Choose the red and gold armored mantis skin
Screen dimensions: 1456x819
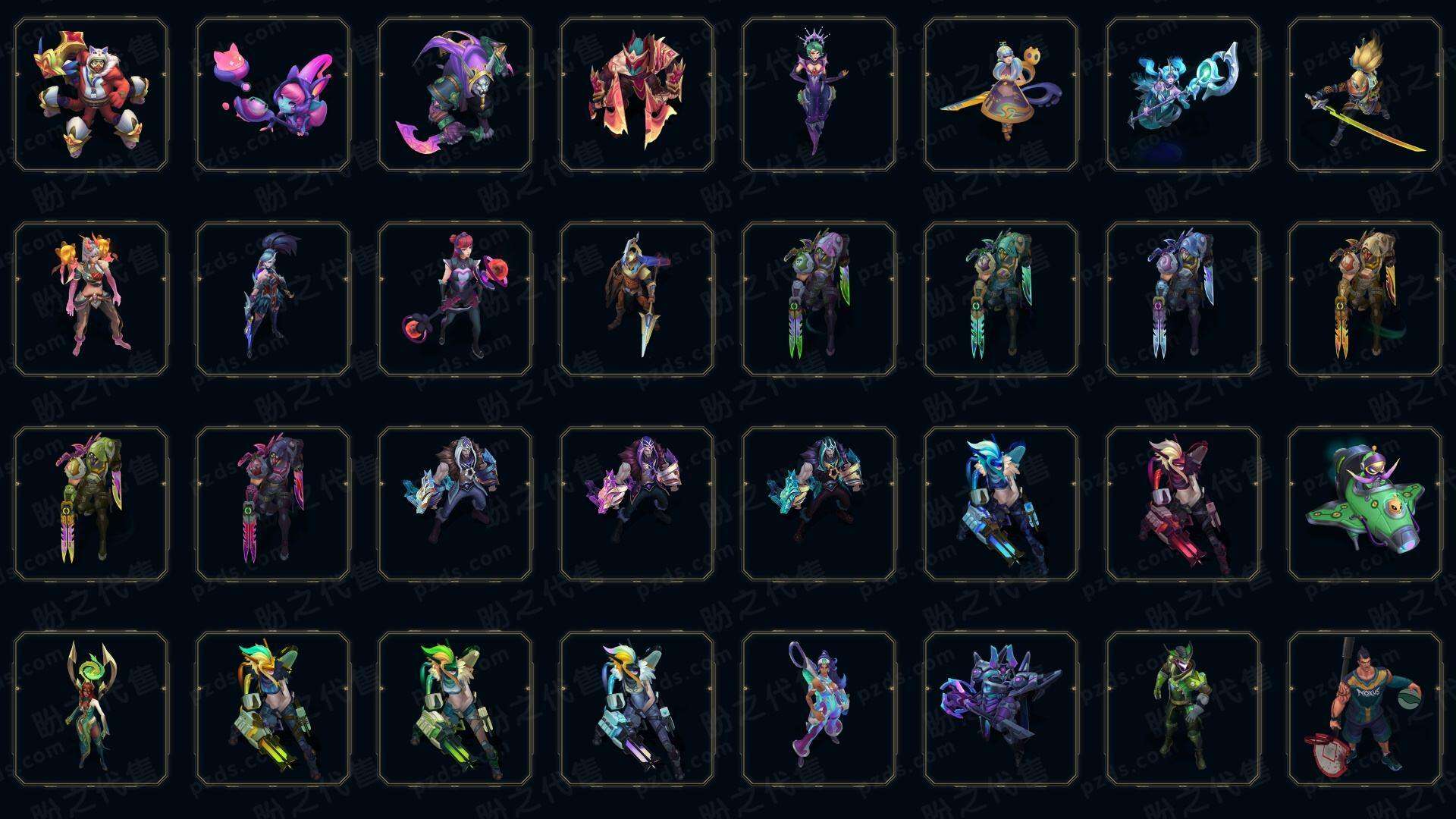point(637,94)
